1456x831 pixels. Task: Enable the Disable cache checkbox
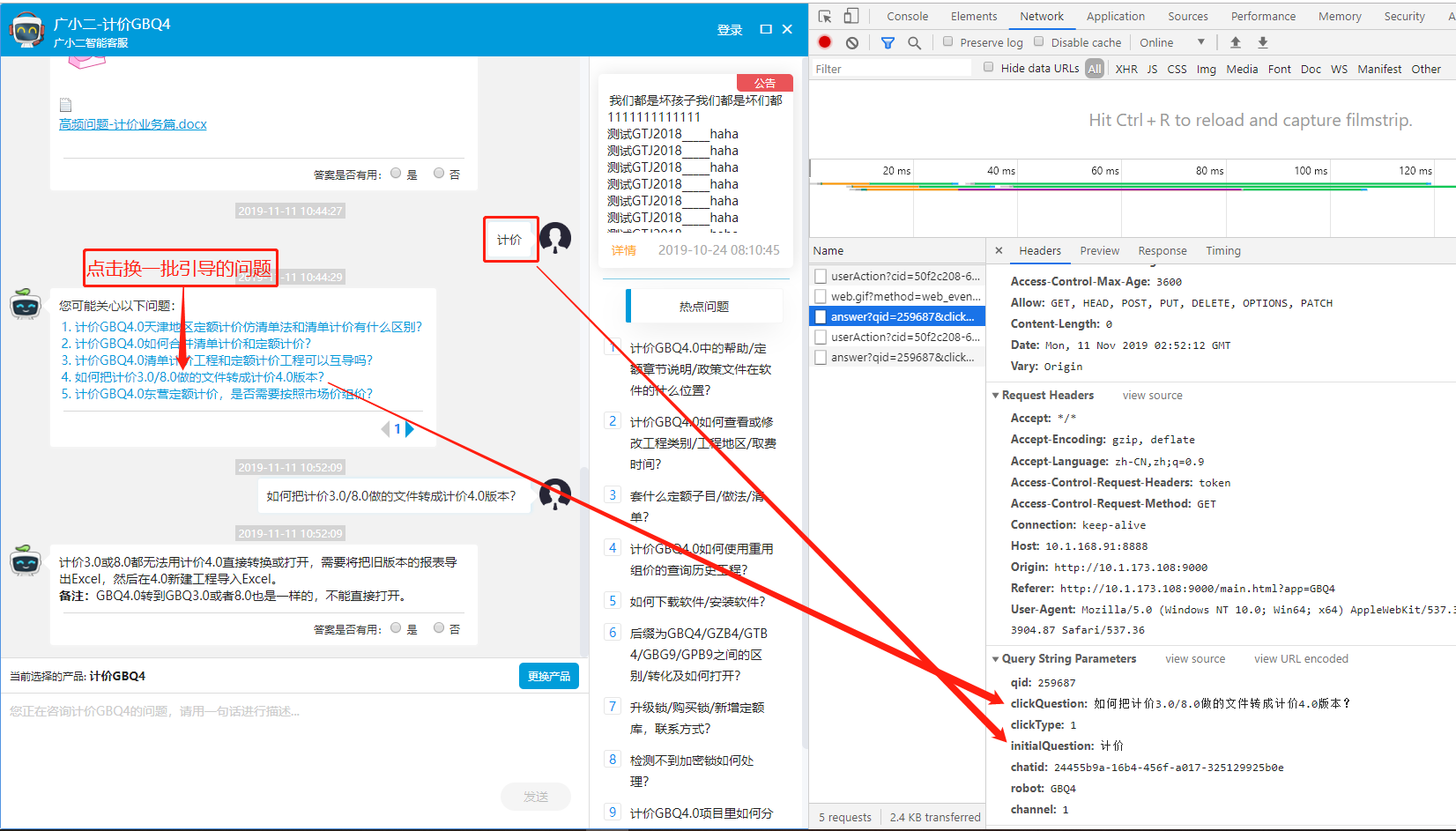pos(1039,41)
